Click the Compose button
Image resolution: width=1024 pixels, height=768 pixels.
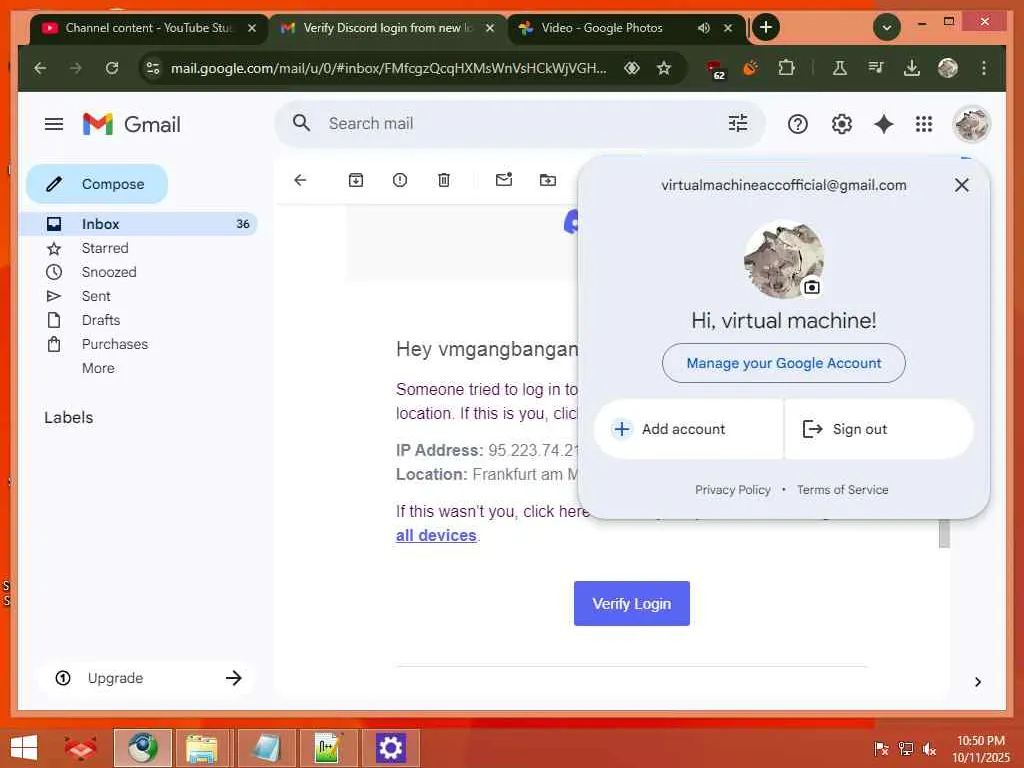click(x=97, y=184)
